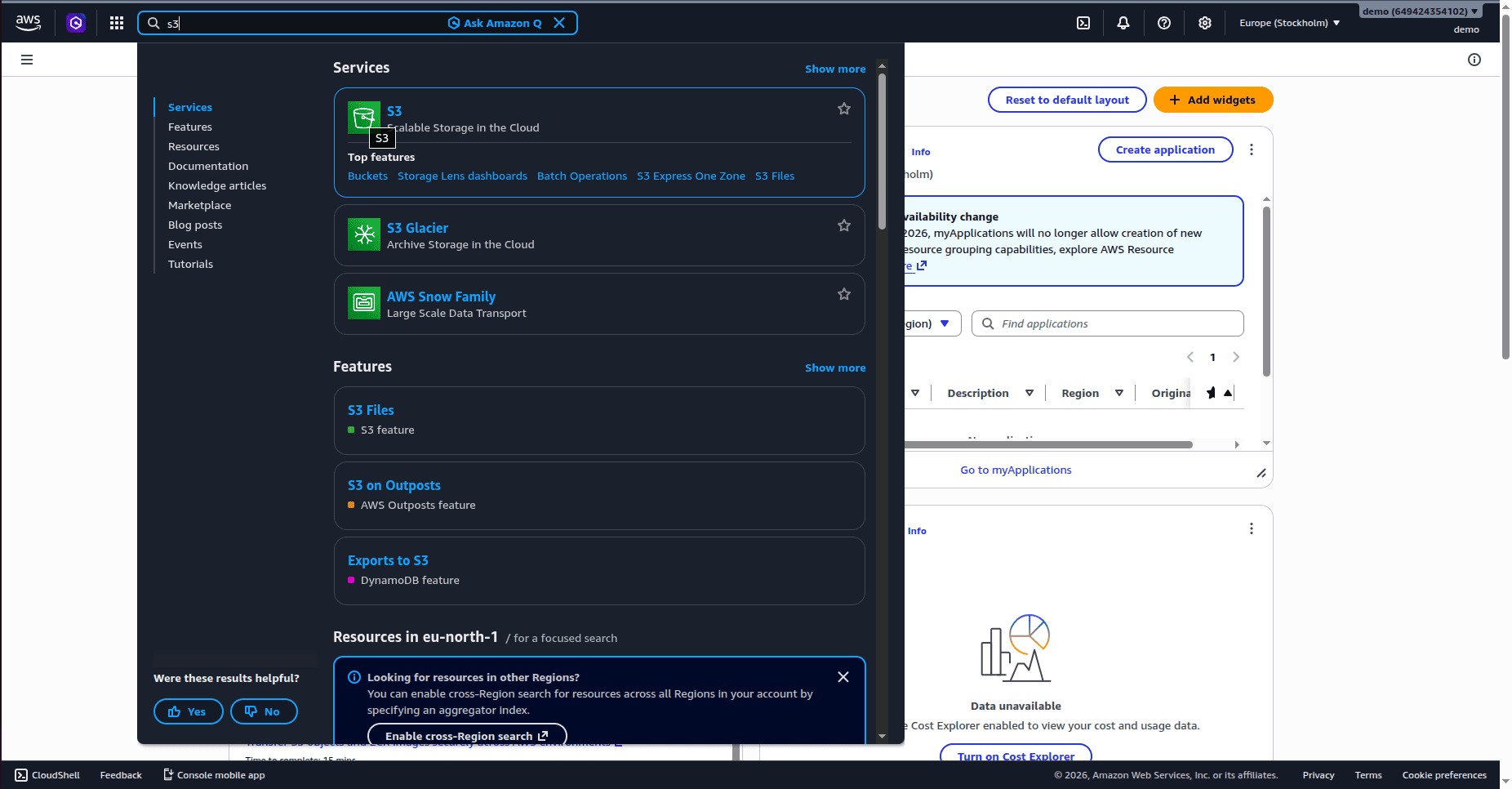Select Features search category
The height and width of the screenshot is (789, 1512).
(190, 127)
